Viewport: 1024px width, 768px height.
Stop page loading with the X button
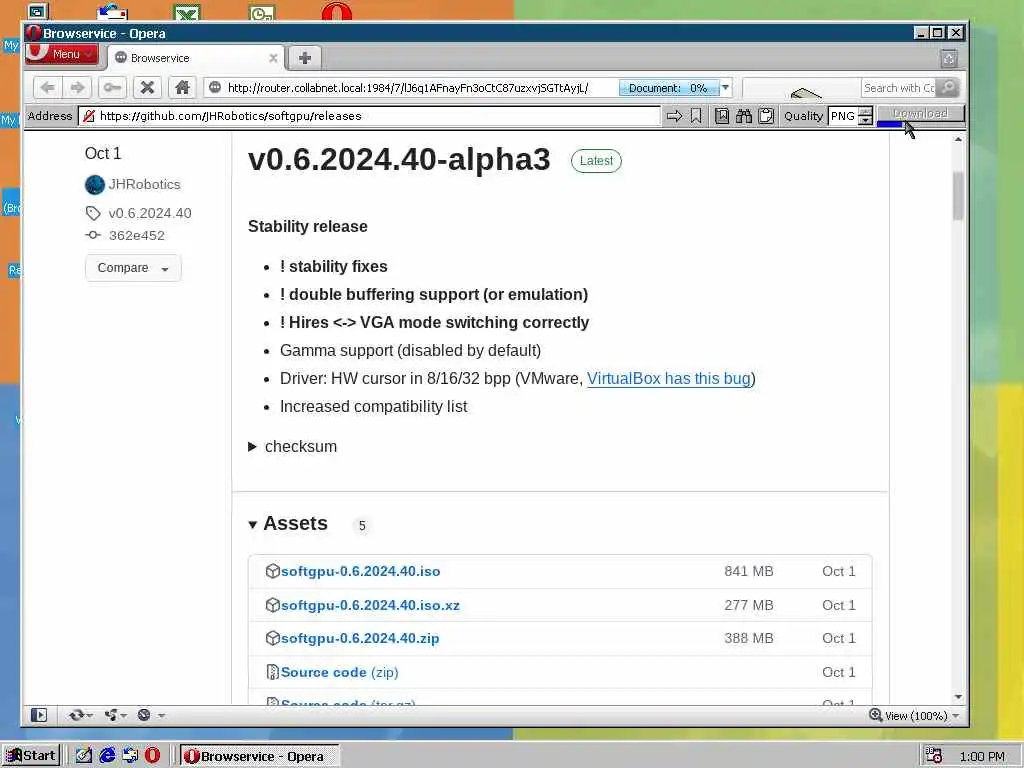148,88
